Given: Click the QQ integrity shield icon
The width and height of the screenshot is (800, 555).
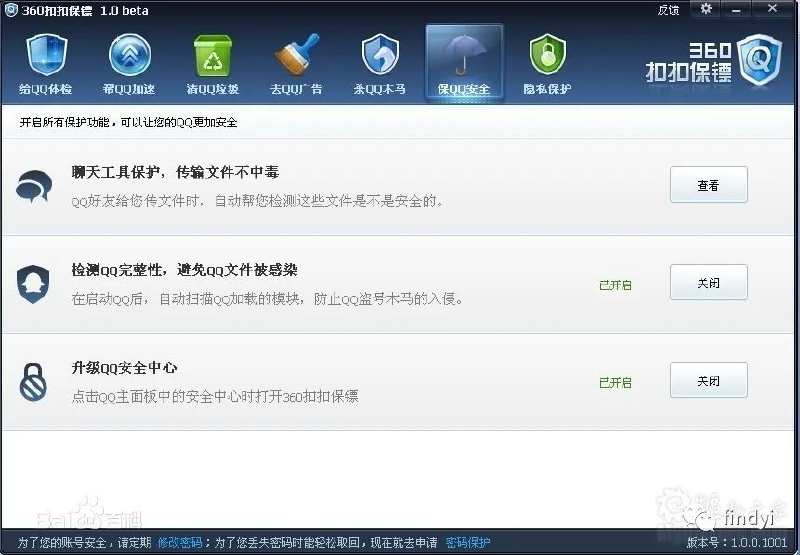Looking at the screenshot, I should pyautogui.click(x=33, y=284).
